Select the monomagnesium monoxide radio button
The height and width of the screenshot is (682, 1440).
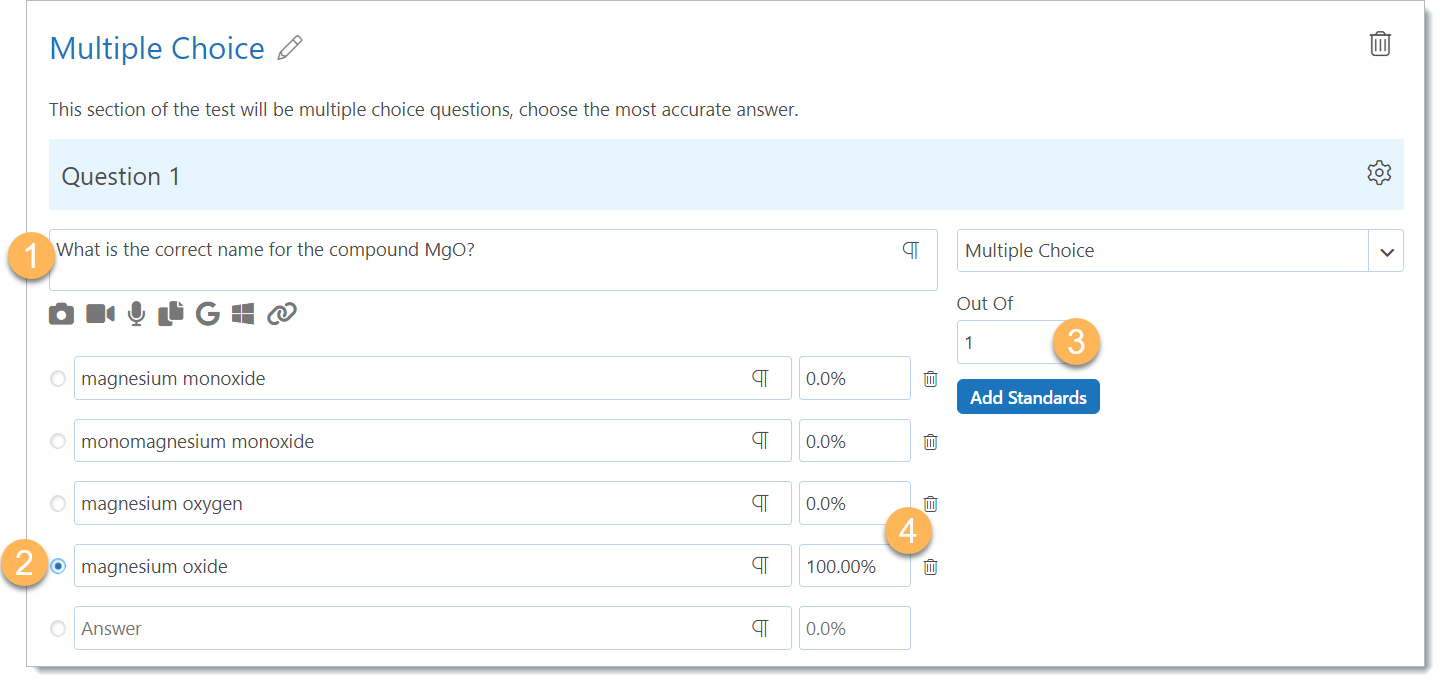58,441
